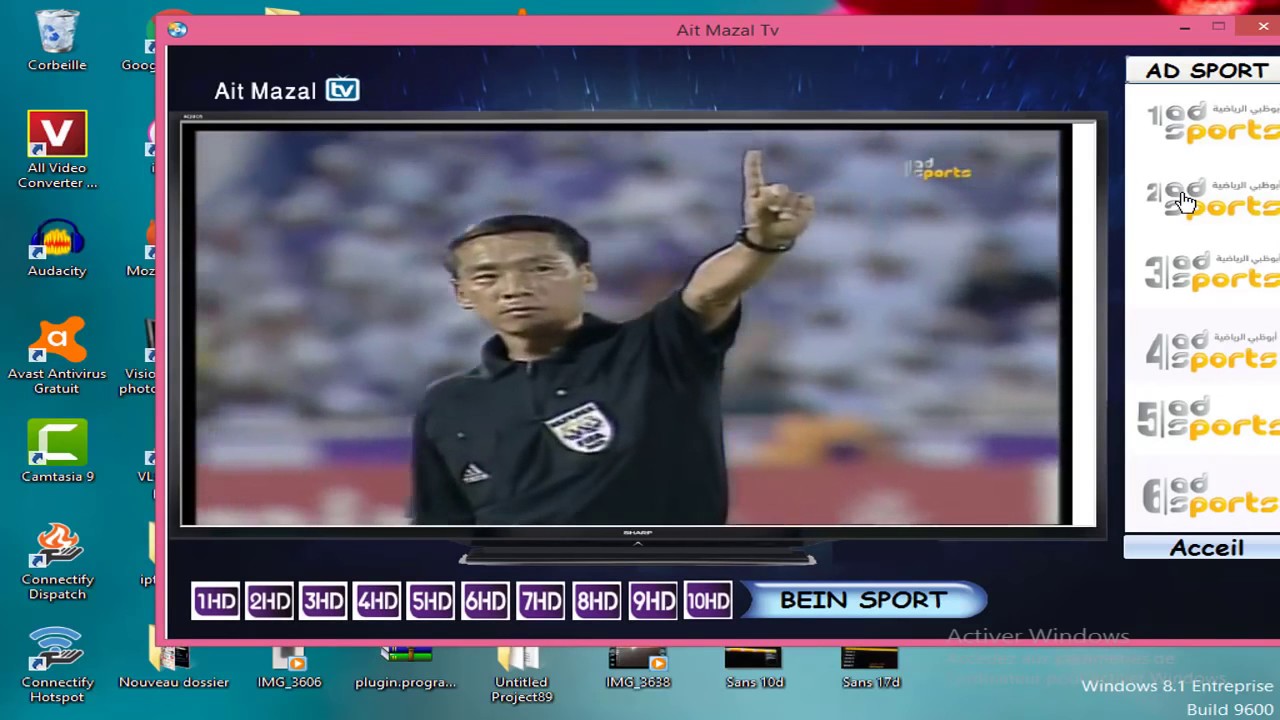1280x720 pixels.
Task: Select the AD Sports 4 channel logo
Action: click(1212, 350)
